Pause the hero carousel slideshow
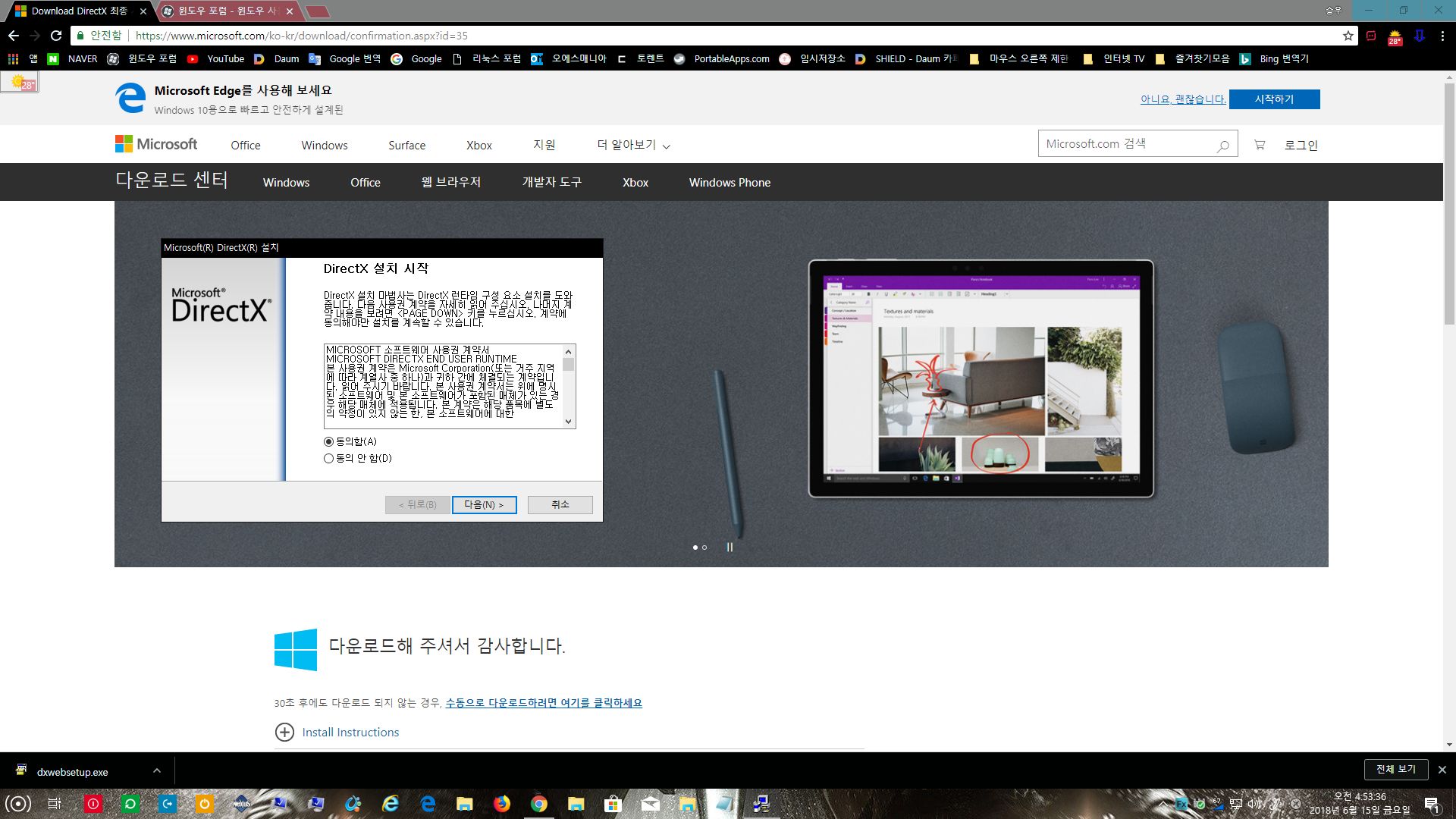The width and height of the screenshot is (1456, 819). pos(730,547)
